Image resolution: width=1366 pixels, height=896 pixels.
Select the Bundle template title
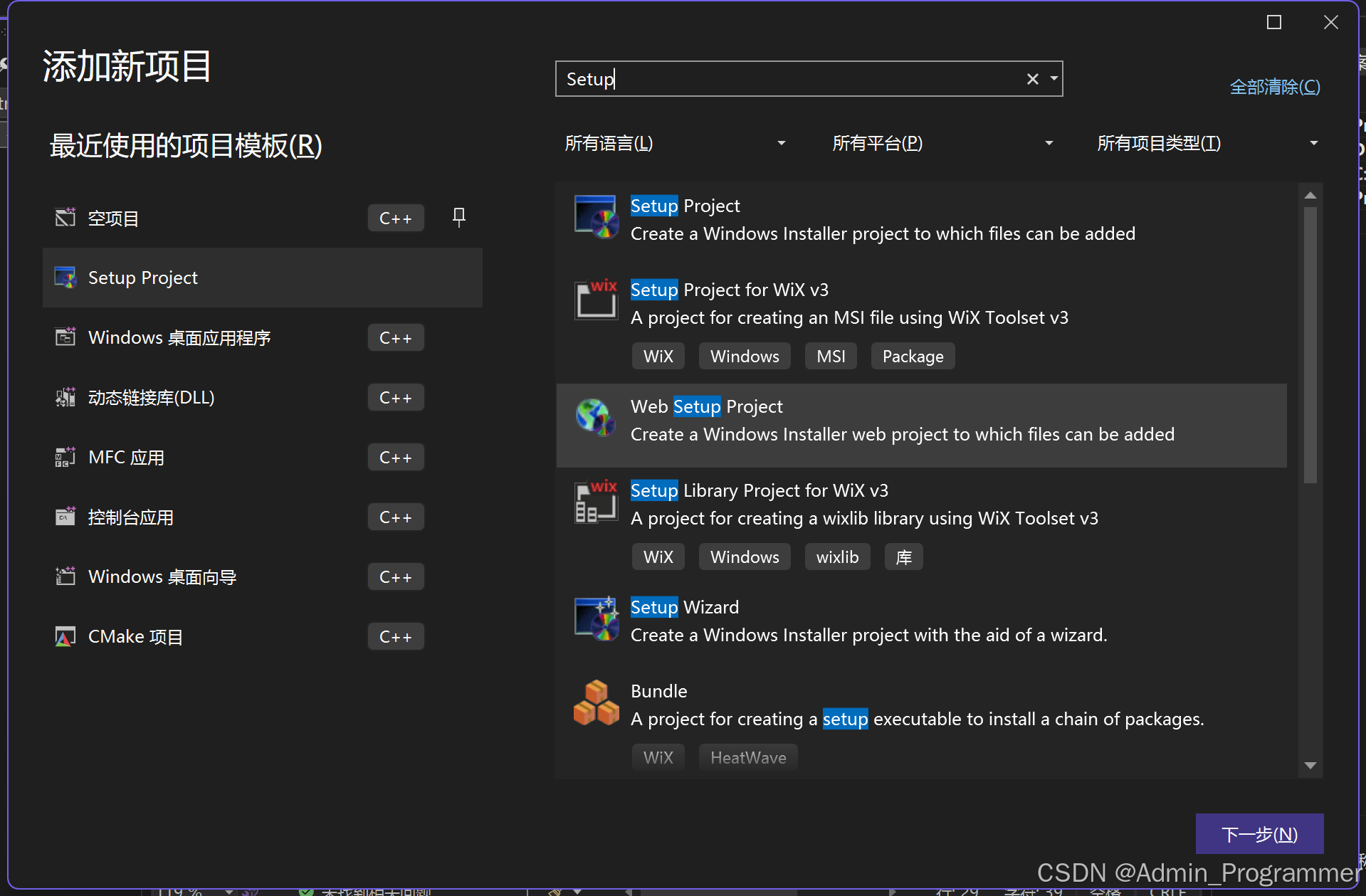659,691
